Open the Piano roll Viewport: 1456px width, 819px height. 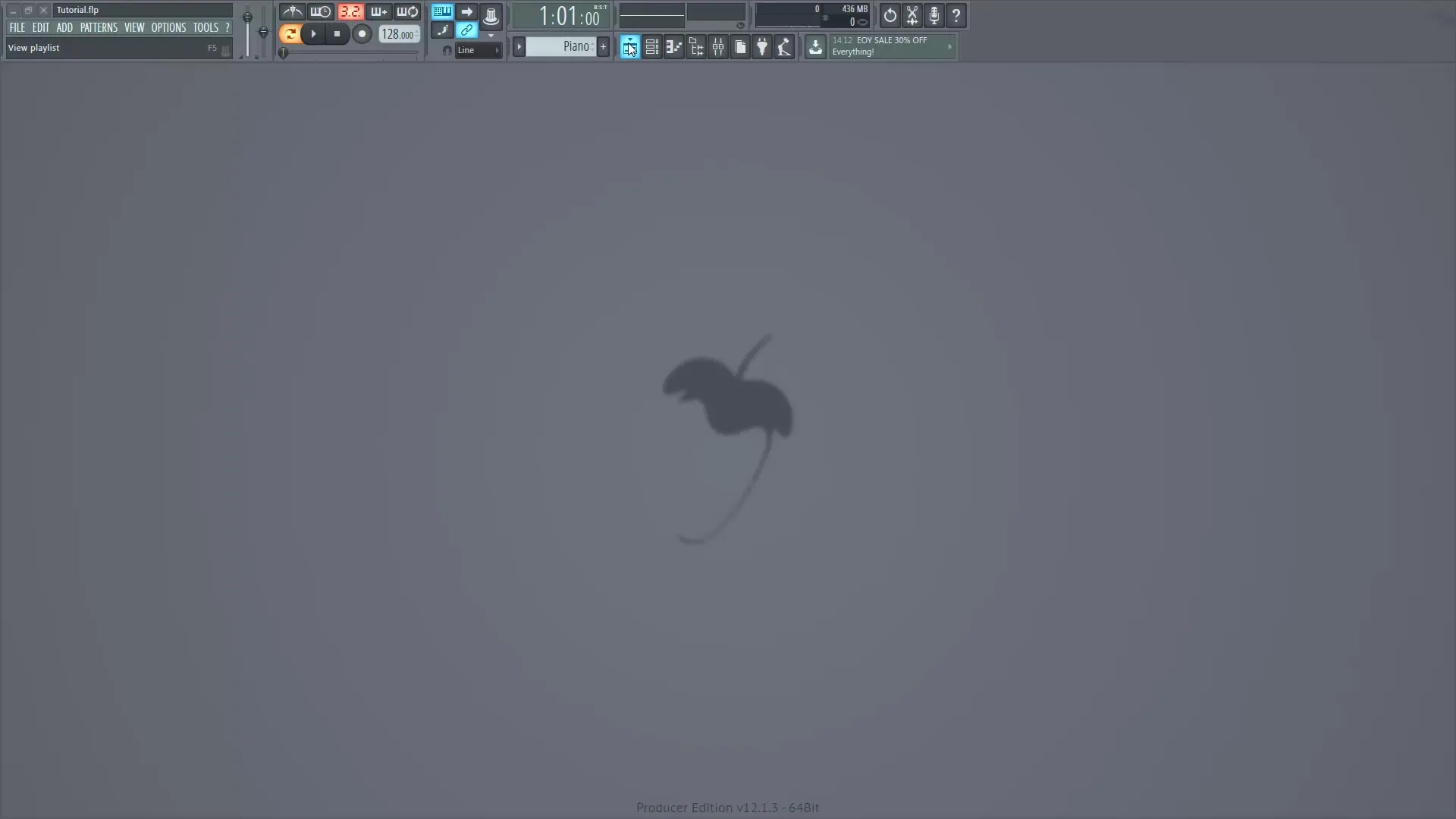click(673, 46)
